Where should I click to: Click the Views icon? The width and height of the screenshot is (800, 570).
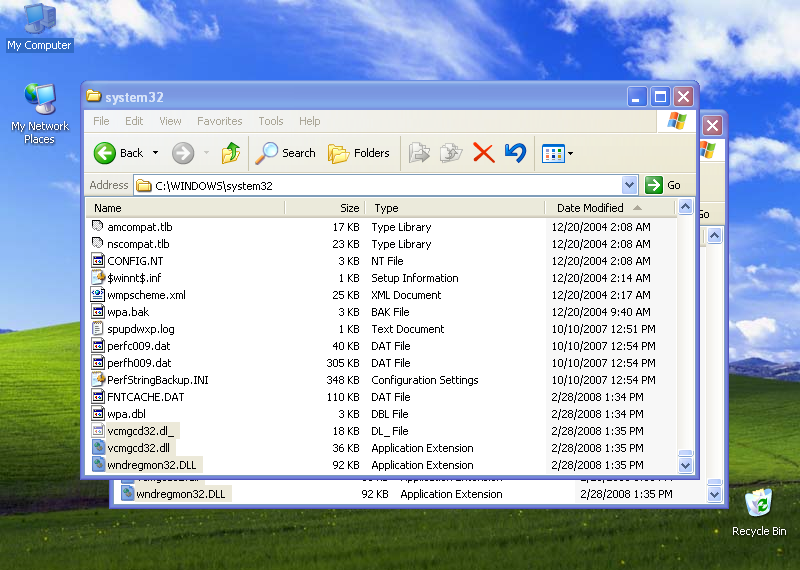coord(554,154)
